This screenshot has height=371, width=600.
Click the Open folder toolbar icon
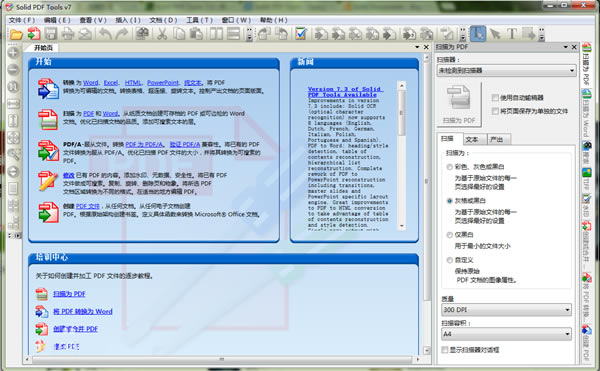click(16, 34)
